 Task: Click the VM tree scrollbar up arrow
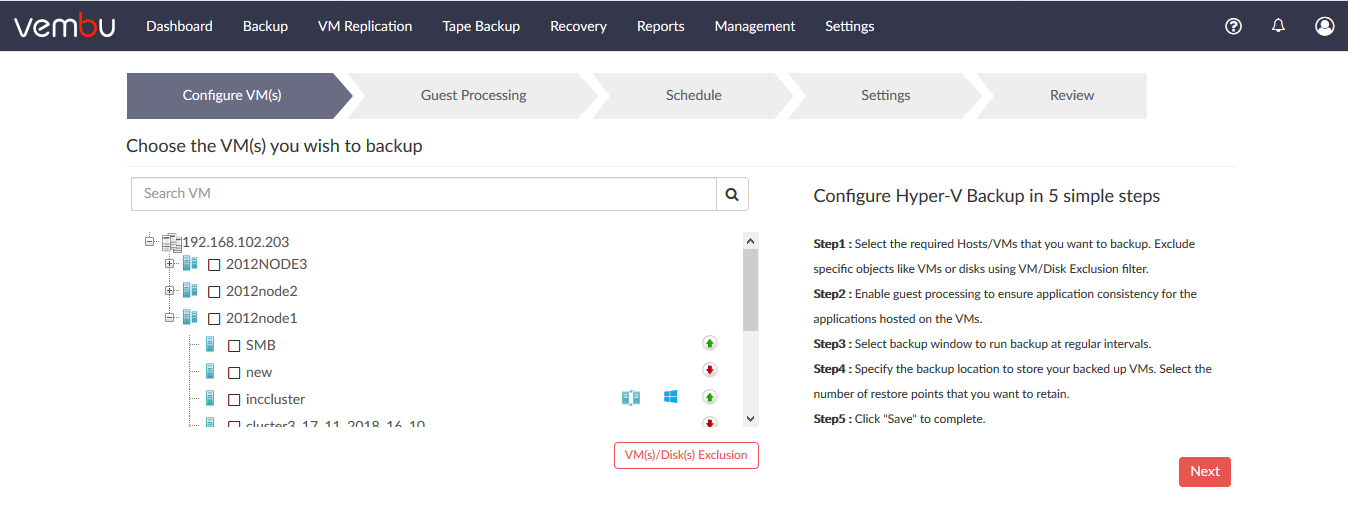(x=751, y=240)
